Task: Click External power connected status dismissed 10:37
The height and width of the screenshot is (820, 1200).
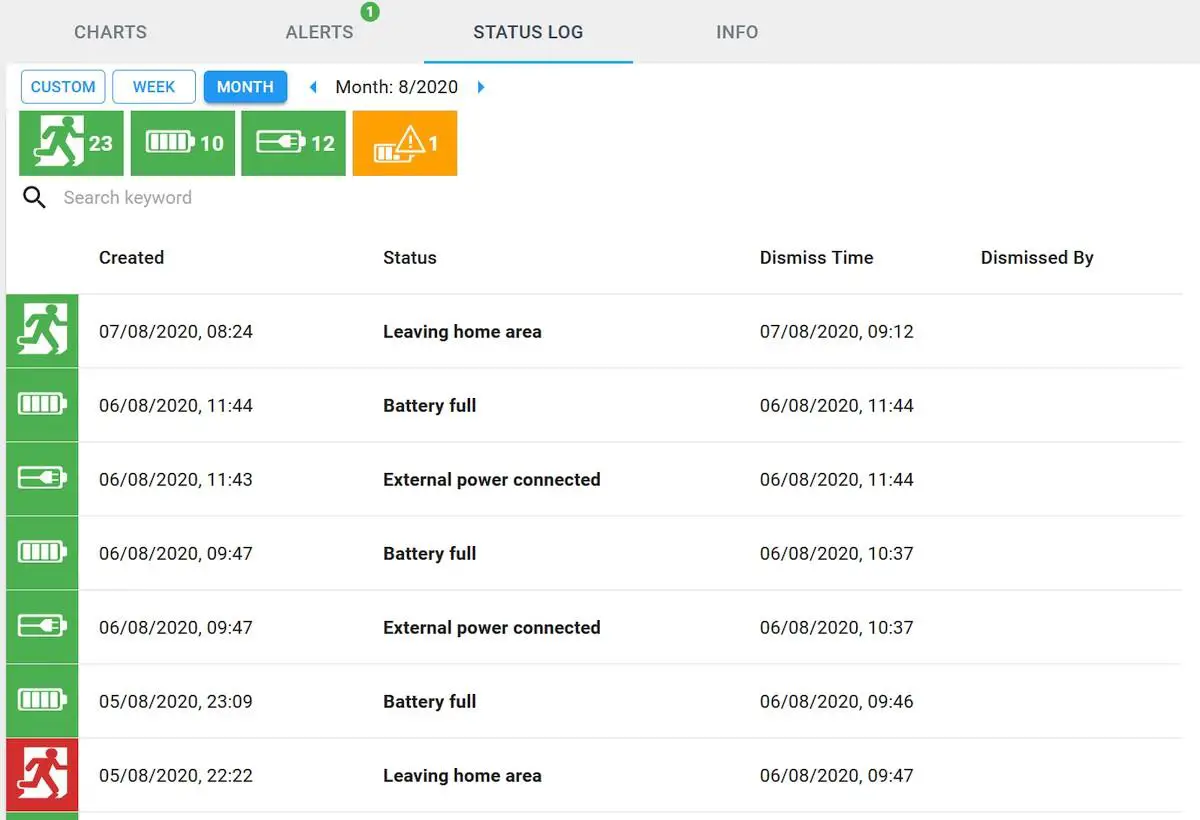Action: [492, 627]
